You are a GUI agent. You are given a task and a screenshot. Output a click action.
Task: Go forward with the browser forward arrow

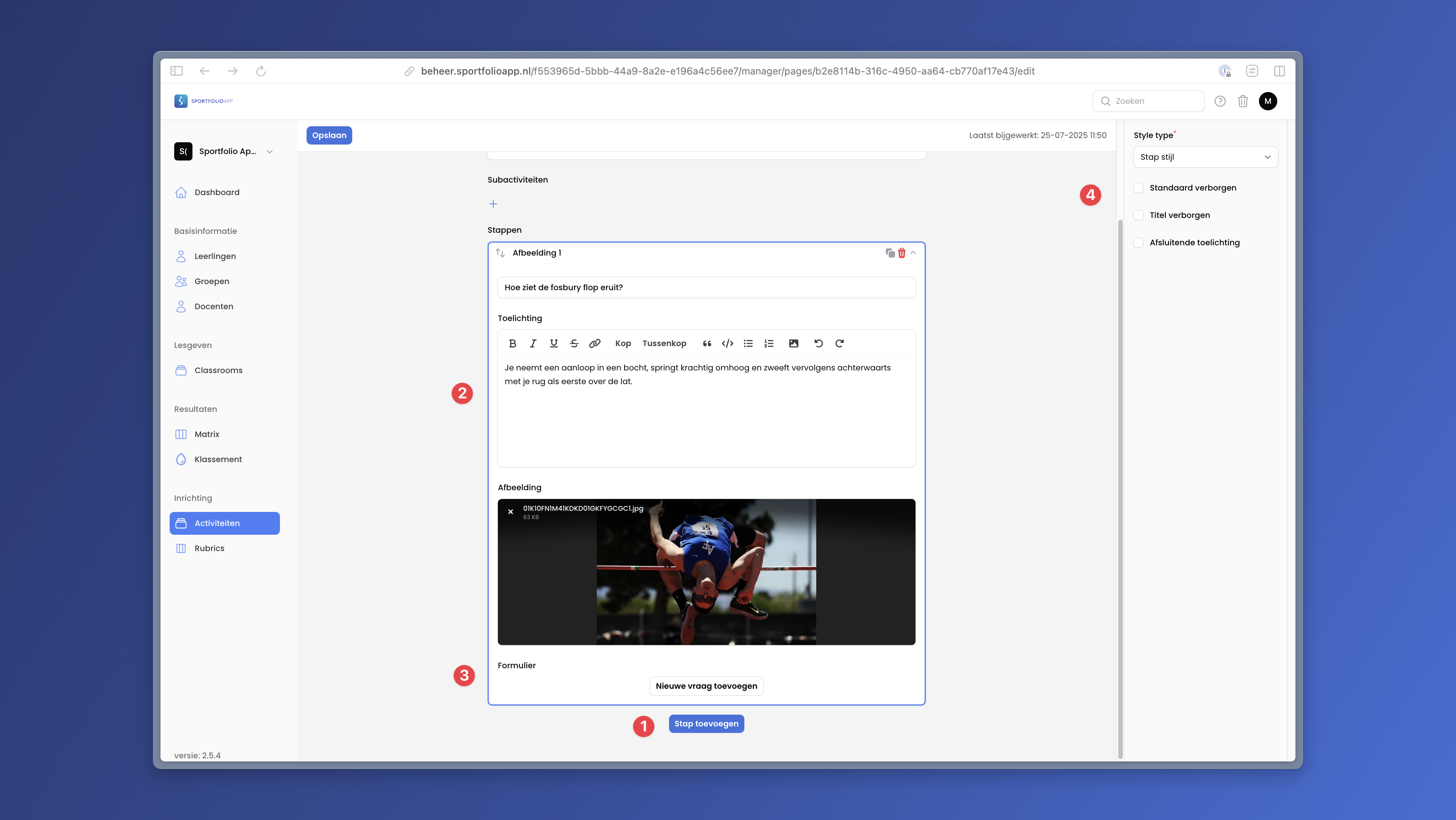232,71
